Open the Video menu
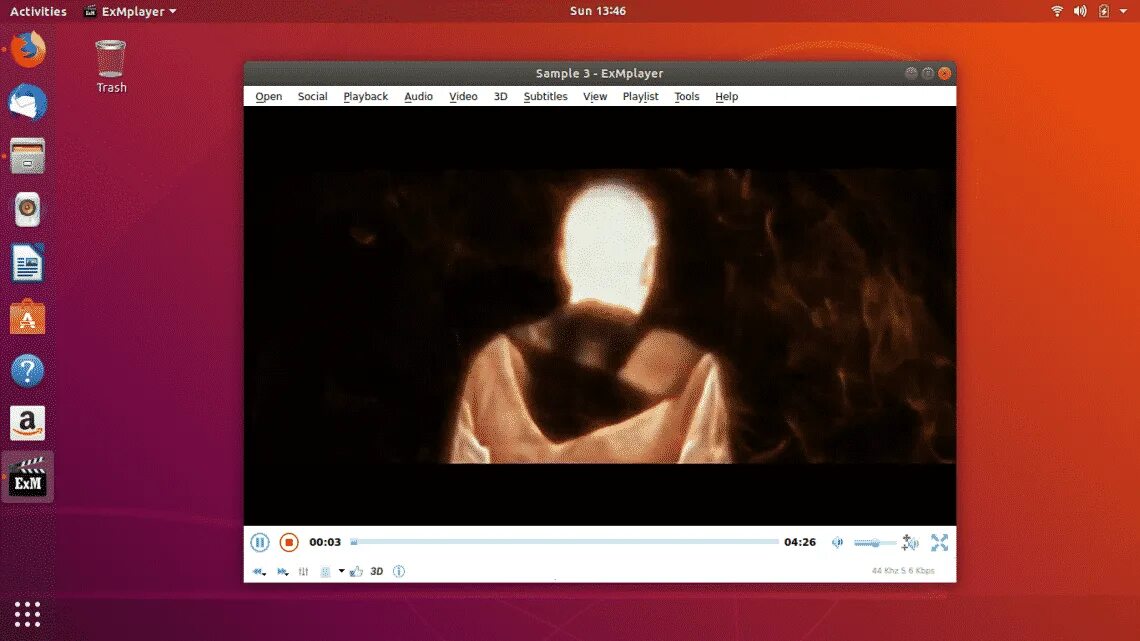 pos(463,96)
